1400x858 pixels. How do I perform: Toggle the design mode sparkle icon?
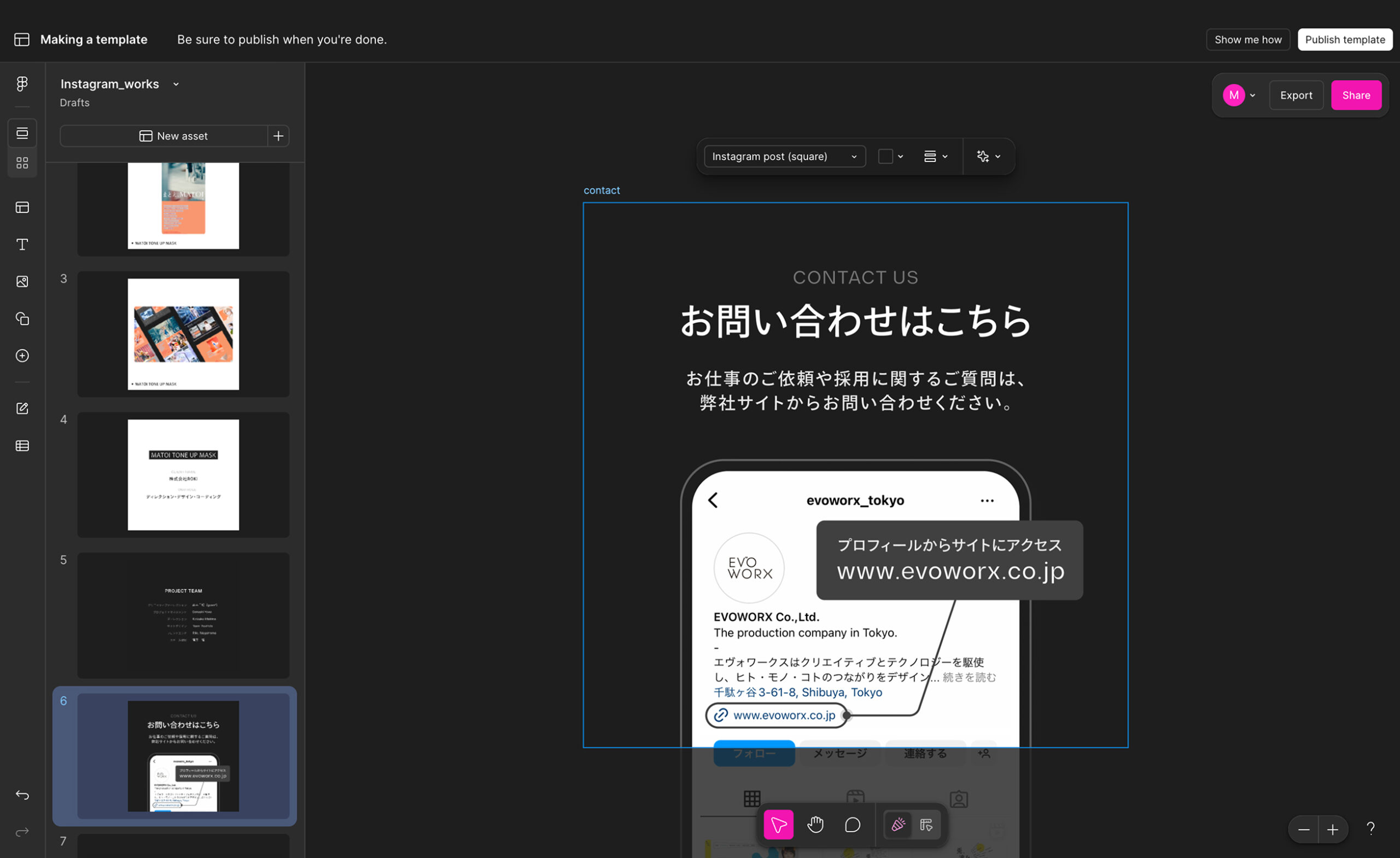(x=899, y=825)
